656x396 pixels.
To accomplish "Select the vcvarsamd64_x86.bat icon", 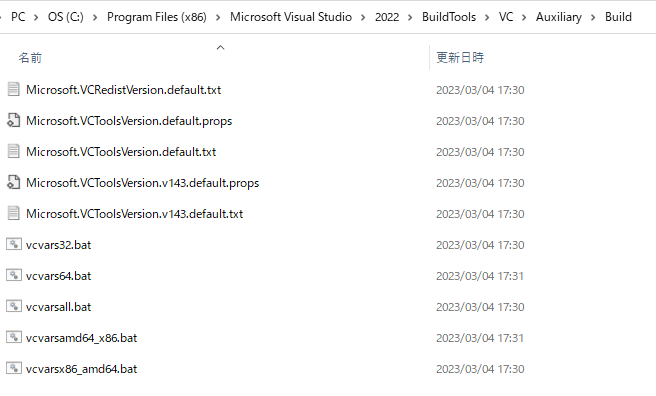I will click(x=13, y=337).
